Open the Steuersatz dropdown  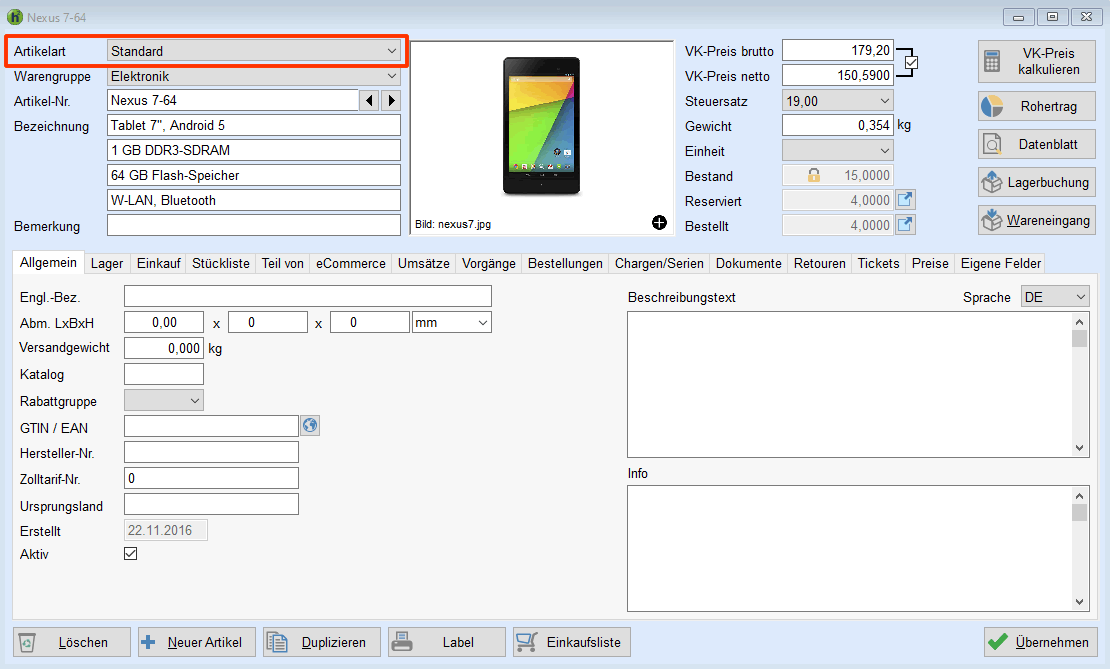click(x=837, y=101)
